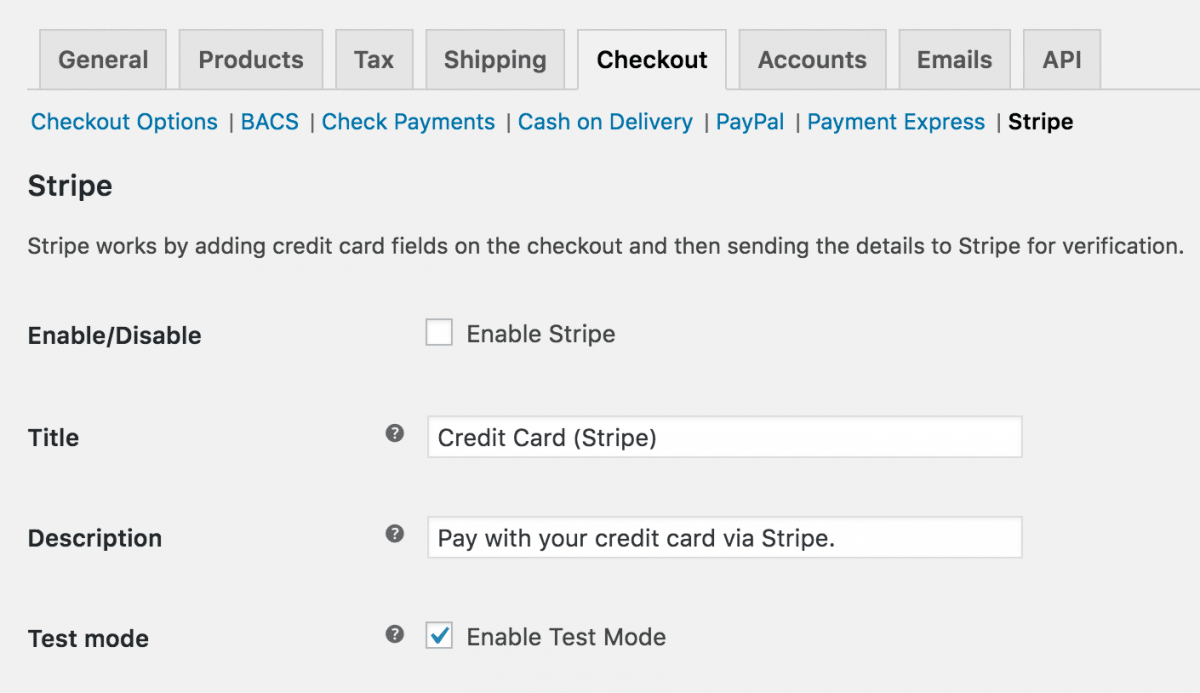Open the Check Payments settings
This screenshot has width=1200, height=693.
click(x=408, y=121)
